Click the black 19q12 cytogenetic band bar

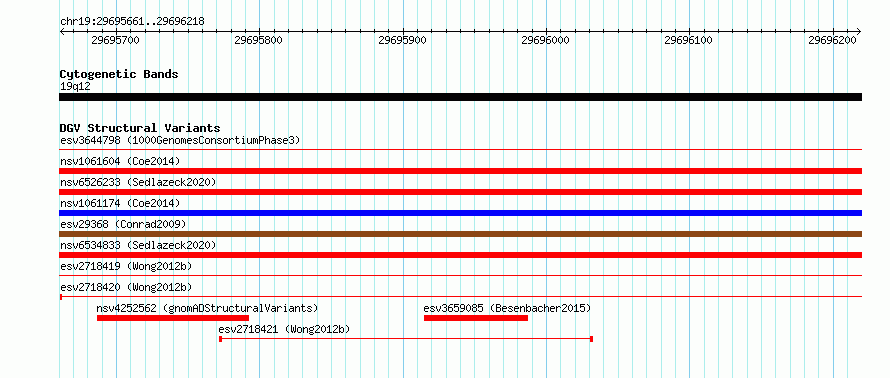460,97
